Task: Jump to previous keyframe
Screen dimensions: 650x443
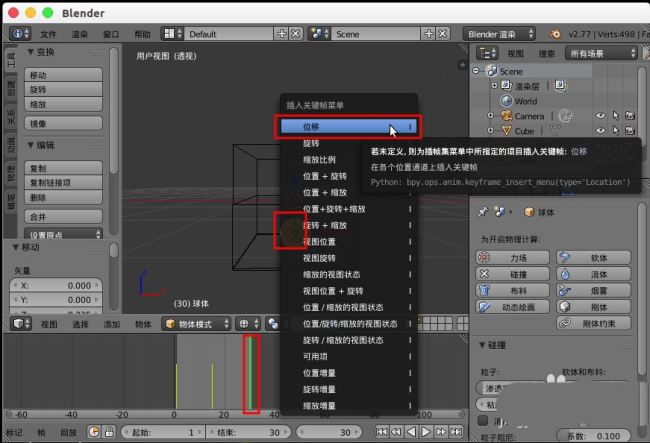Action: click(x=396, y=432)
